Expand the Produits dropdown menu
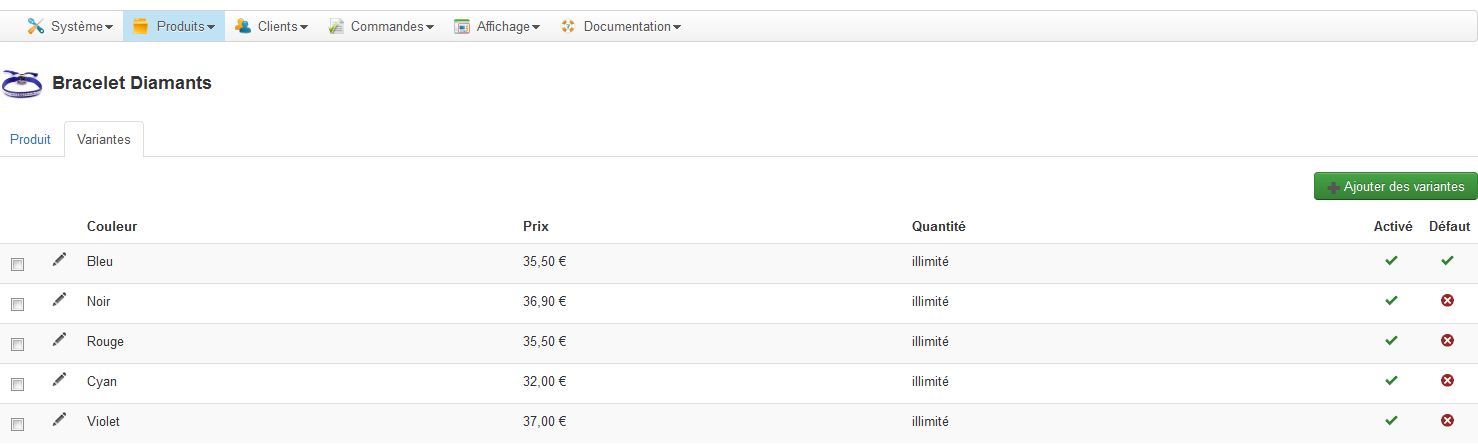The height and width of the screenshot is (444, 1478). pos(174,27)
